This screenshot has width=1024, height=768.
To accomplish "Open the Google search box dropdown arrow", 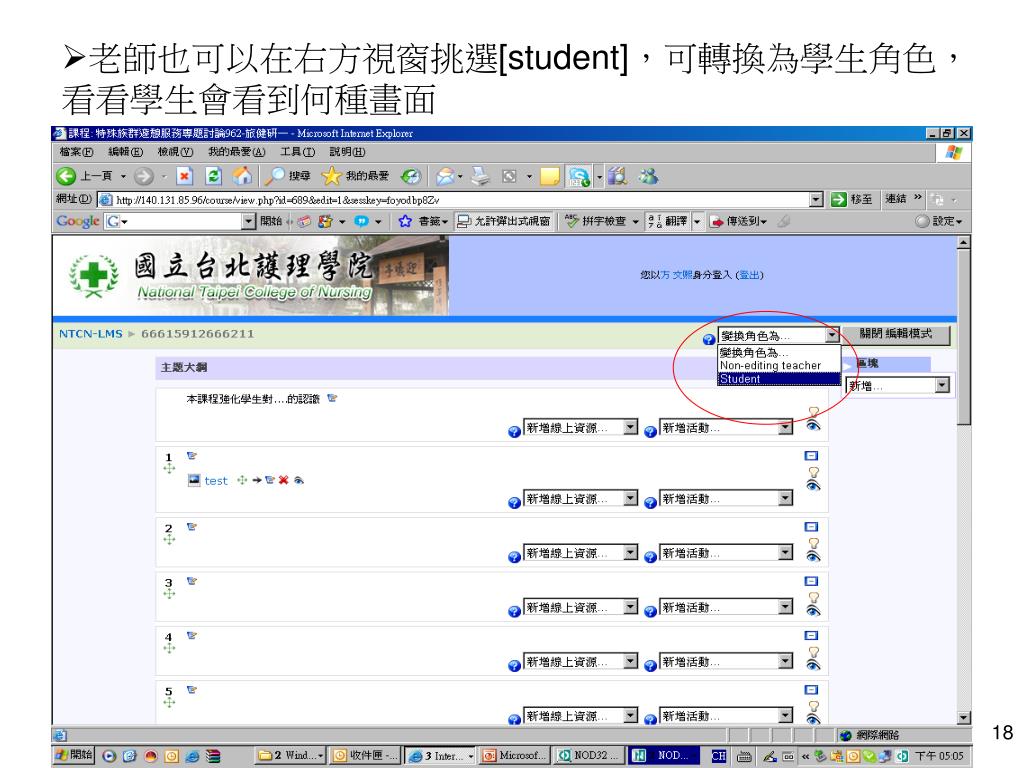I will (x=248, y=221).
